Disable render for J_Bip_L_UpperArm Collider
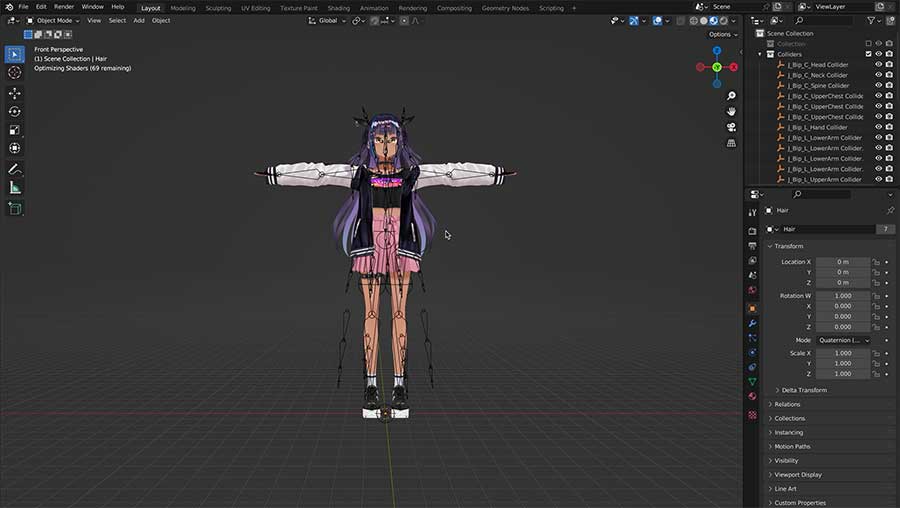 tap(889, 179)
